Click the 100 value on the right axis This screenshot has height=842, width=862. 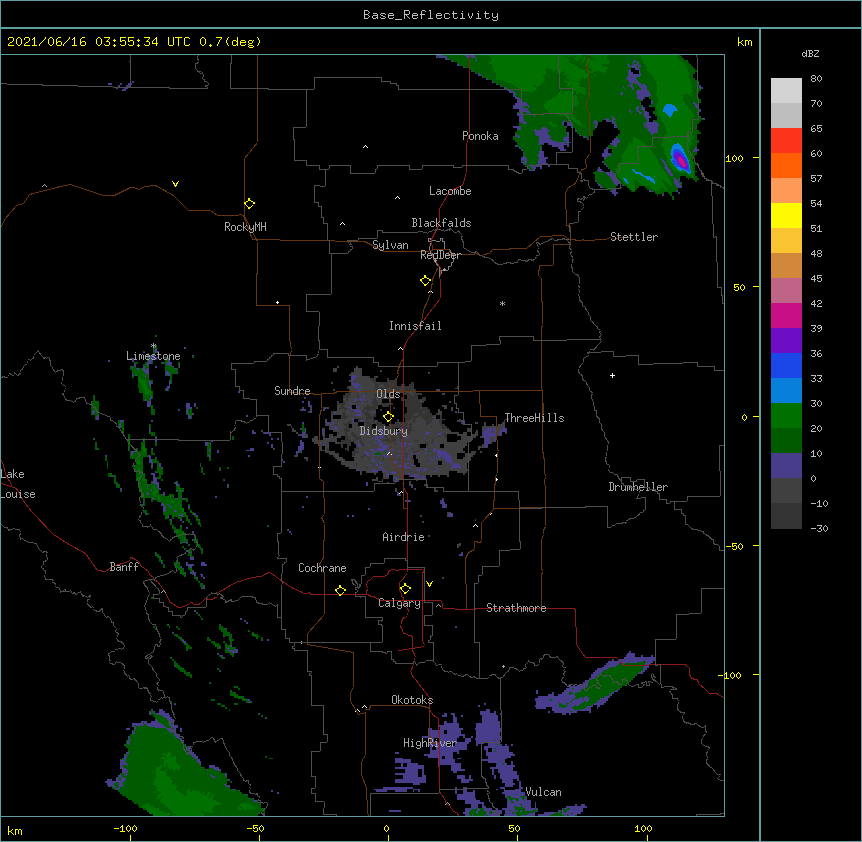tap(734, 158)
